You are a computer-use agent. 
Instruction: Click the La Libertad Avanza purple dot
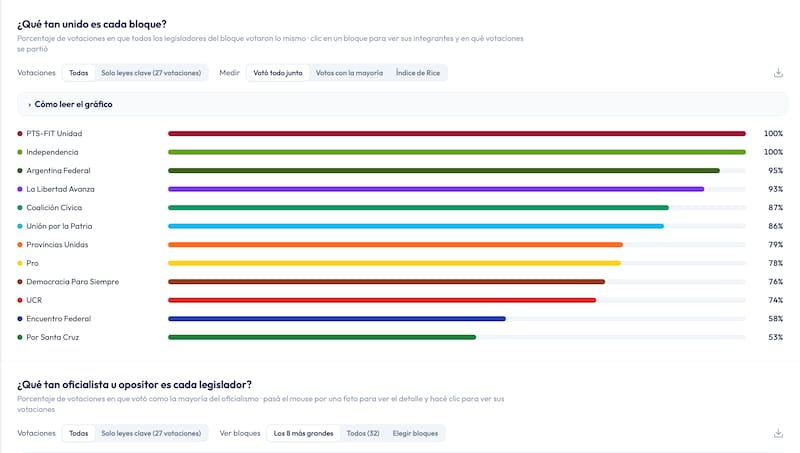20,189
